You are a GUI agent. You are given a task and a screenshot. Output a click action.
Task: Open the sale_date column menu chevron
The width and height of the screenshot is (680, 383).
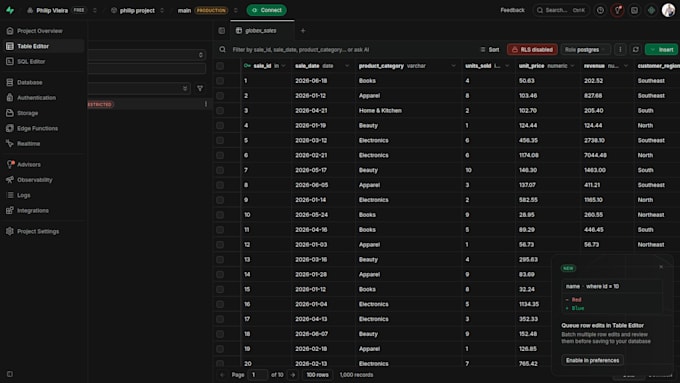(347, 66)
